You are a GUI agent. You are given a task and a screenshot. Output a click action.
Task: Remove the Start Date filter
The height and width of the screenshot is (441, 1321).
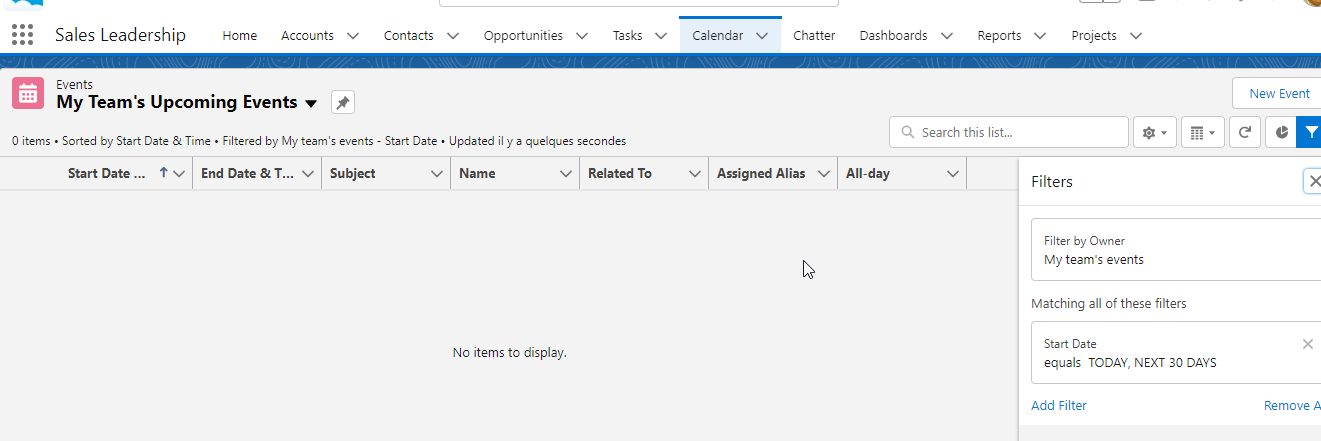[1307, 344]
